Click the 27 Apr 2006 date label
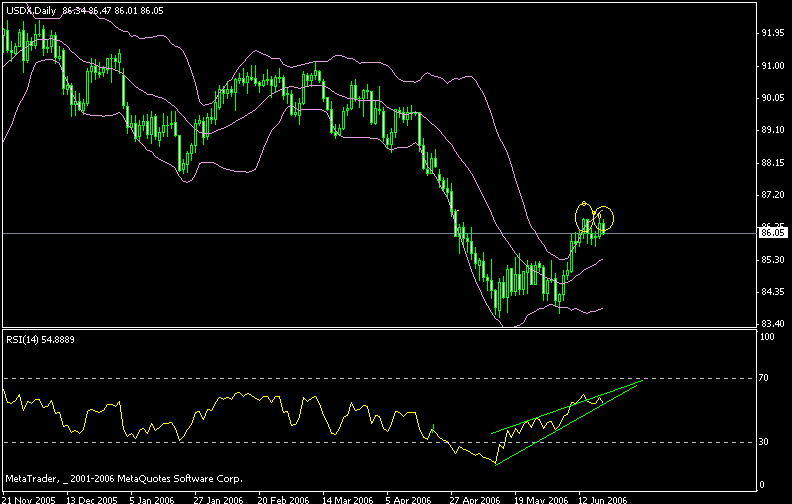792x504 pixels. 475,500
